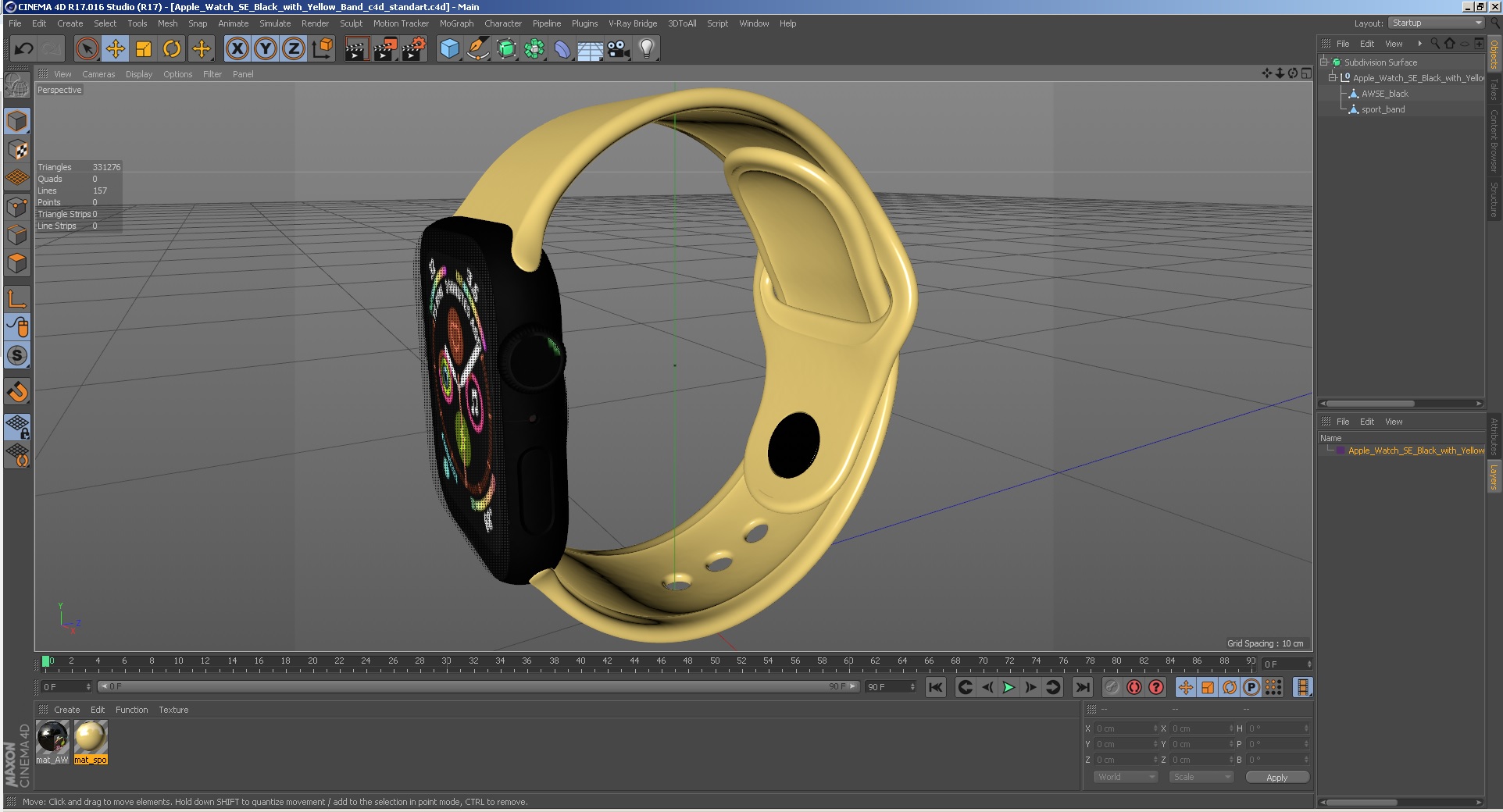1503x812 pixels.
Task: Add a Subdivision Surface generator icon
Action: pos(506,49)
